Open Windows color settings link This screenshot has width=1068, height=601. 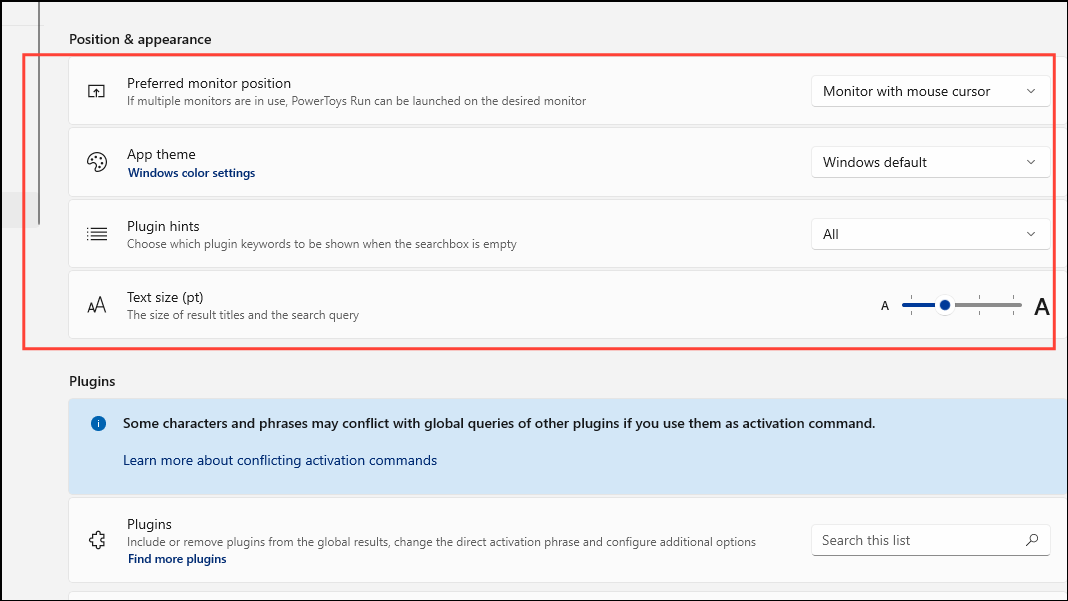[x=191, y=172]
